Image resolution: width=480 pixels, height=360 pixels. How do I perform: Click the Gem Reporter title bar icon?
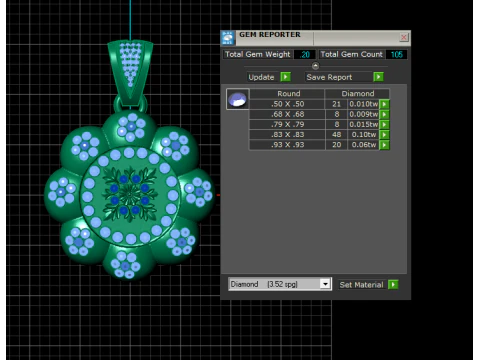[228, 38]
